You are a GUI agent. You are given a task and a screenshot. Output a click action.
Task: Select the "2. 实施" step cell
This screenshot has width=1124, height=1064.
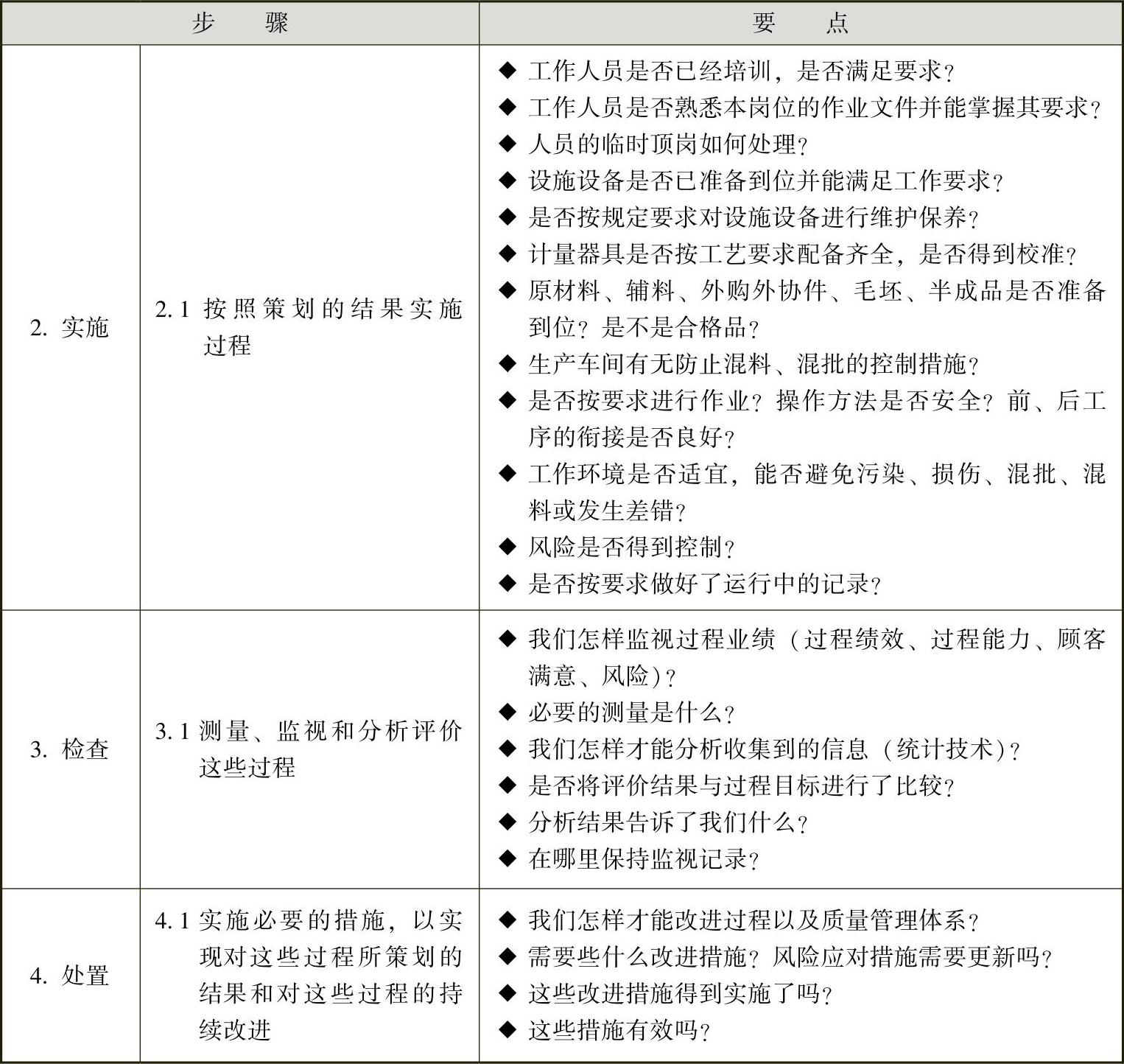tap(70, 327)
